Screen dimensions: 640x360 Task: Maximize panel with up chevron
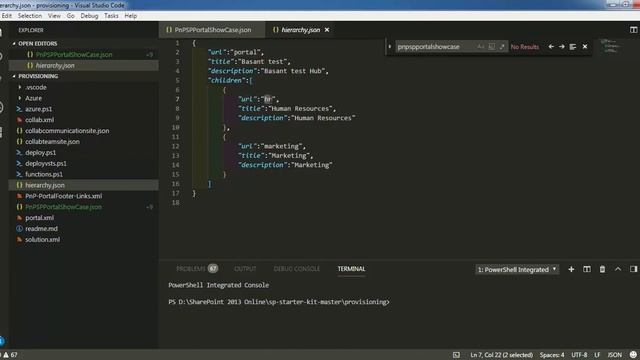(x=618, y=269)
